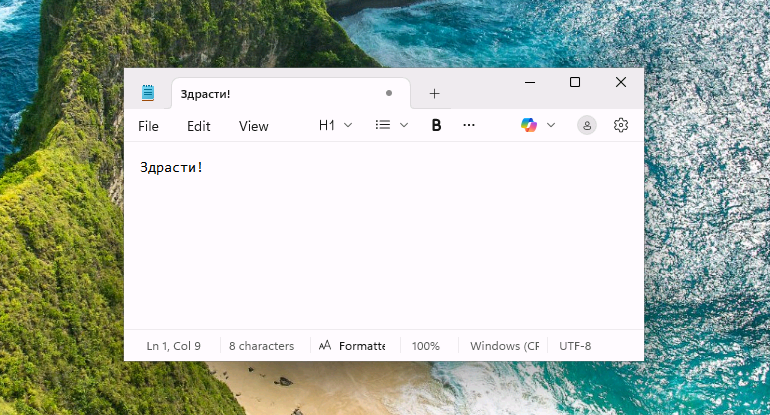Click the UTF-8 encoding entry
Viewport: 770px width, 415px height.
pyautogui.click(x=575, y=346)
